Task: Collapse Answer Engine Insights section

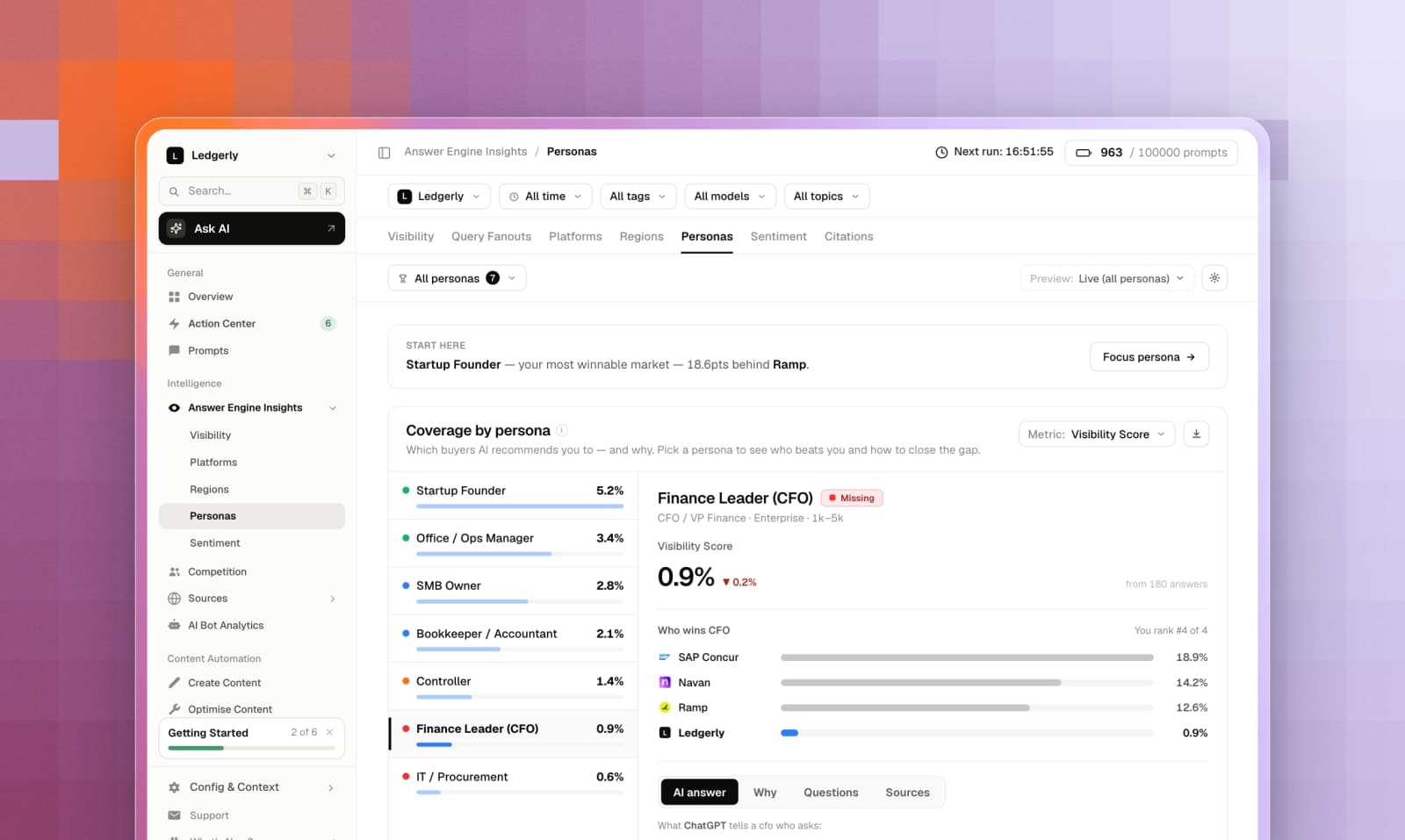Action: click(333, 408)
